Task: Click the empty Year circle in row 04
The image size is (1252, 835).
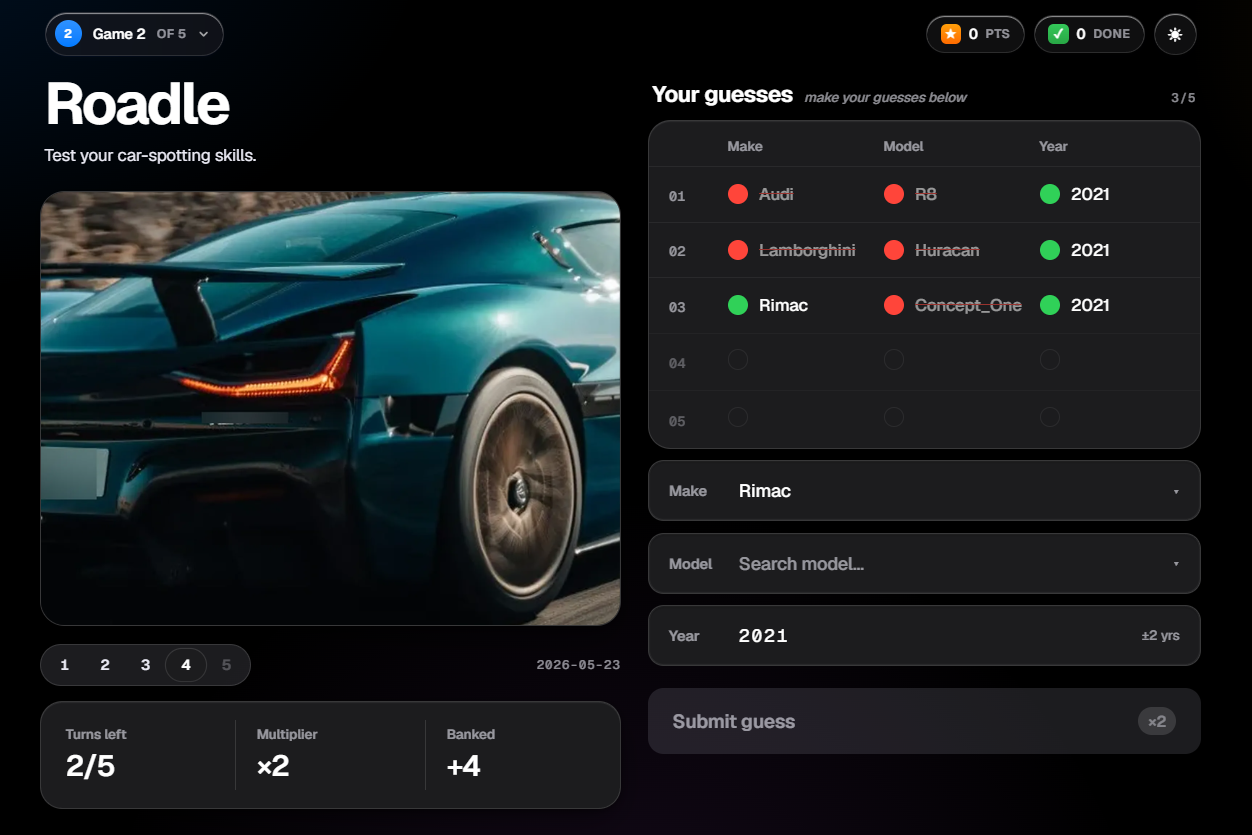Action: 1050,360
